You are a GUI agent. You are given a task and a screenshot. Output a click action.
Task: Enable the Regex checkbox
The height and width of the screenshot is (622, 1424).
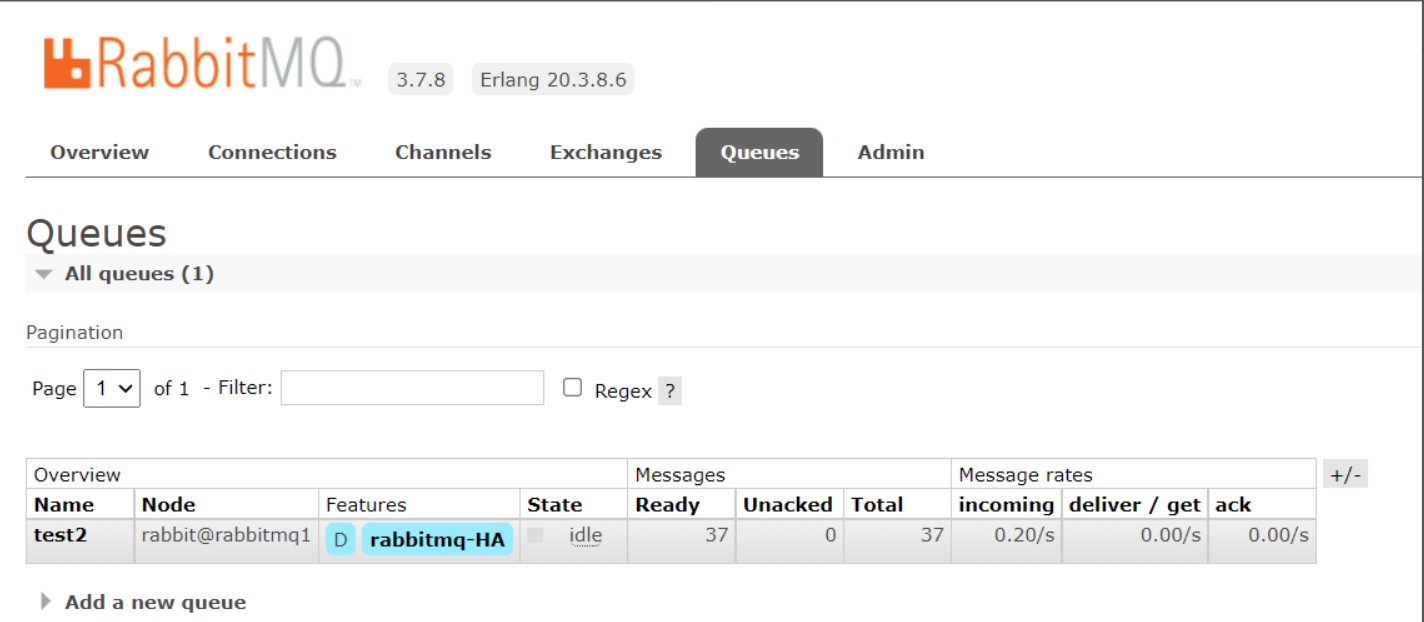pos(572,387)
